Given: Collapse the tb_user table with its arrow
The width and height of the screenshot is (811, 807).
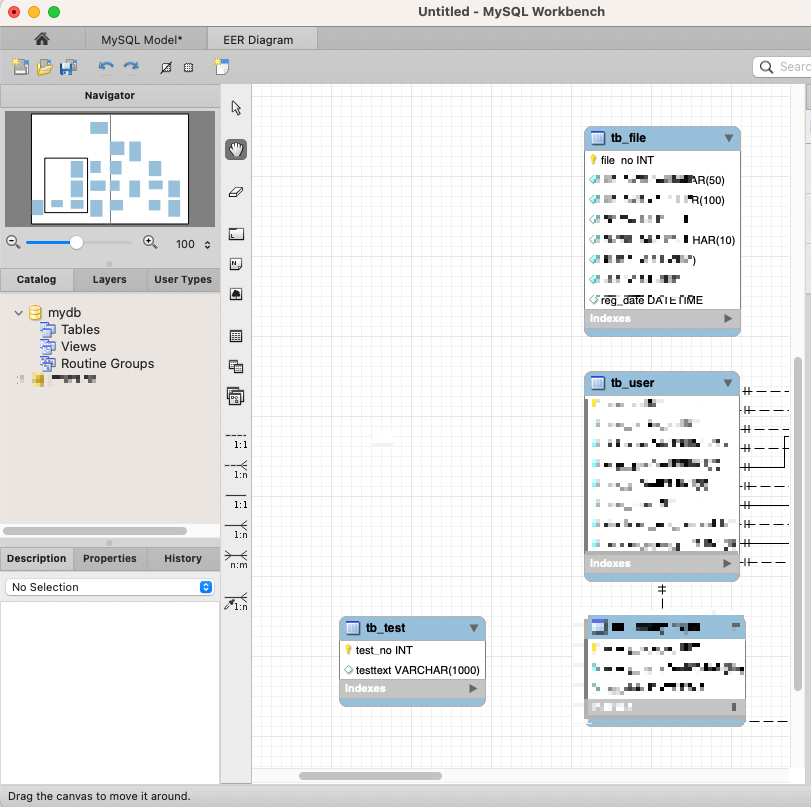Looking at the screenshot, I should click(x=728, y=383).
